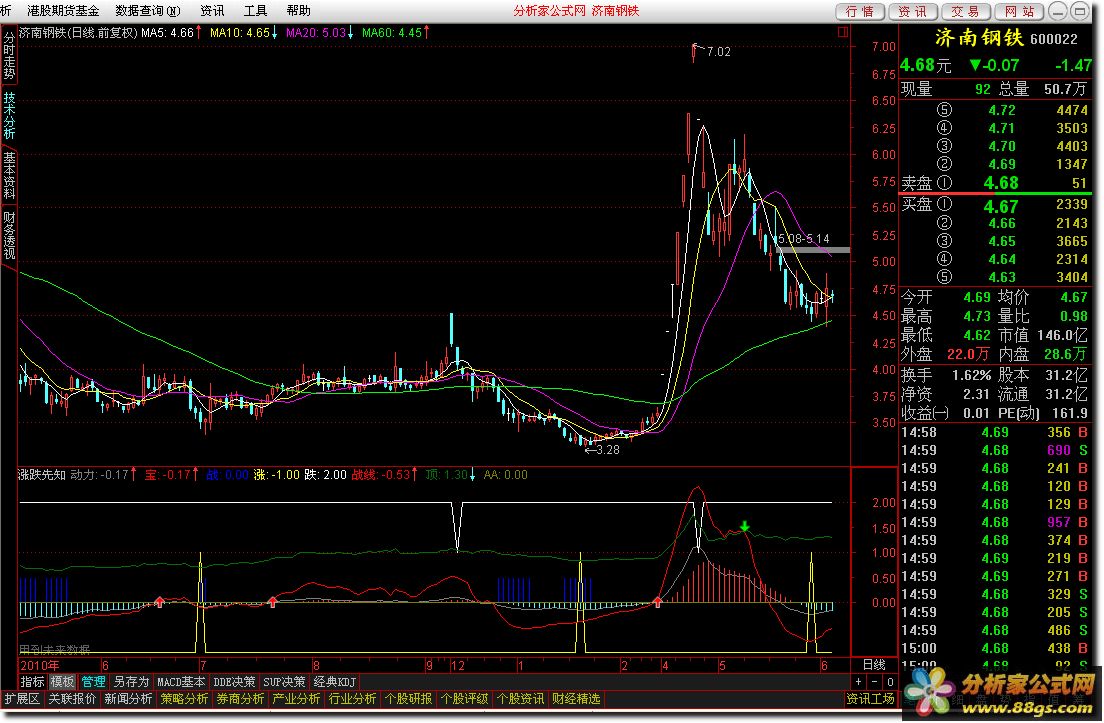
Task: Open the 策略分析 bottom tab
Action: [184, 698]
